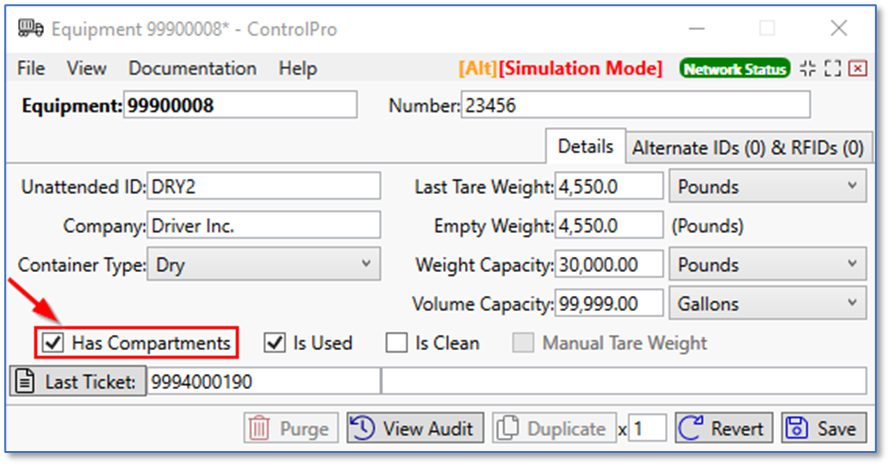
Task: Click the Company name text field
Action: pyautogui.click(x=263, y=225)
